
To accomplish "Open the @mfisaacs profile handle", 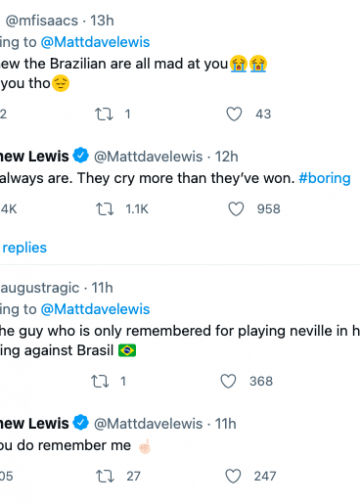I will coord(42,21).
